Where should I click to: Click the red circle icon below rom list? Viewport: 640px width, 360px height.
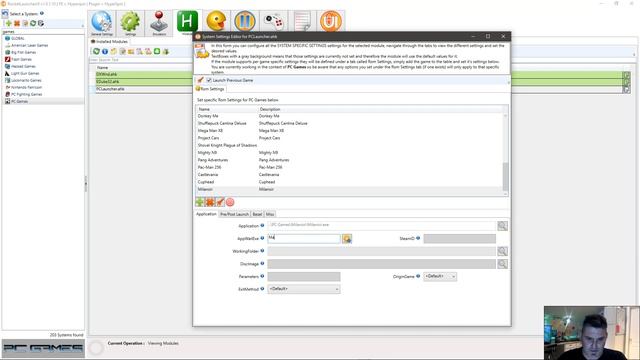click(x=230, y=202)
